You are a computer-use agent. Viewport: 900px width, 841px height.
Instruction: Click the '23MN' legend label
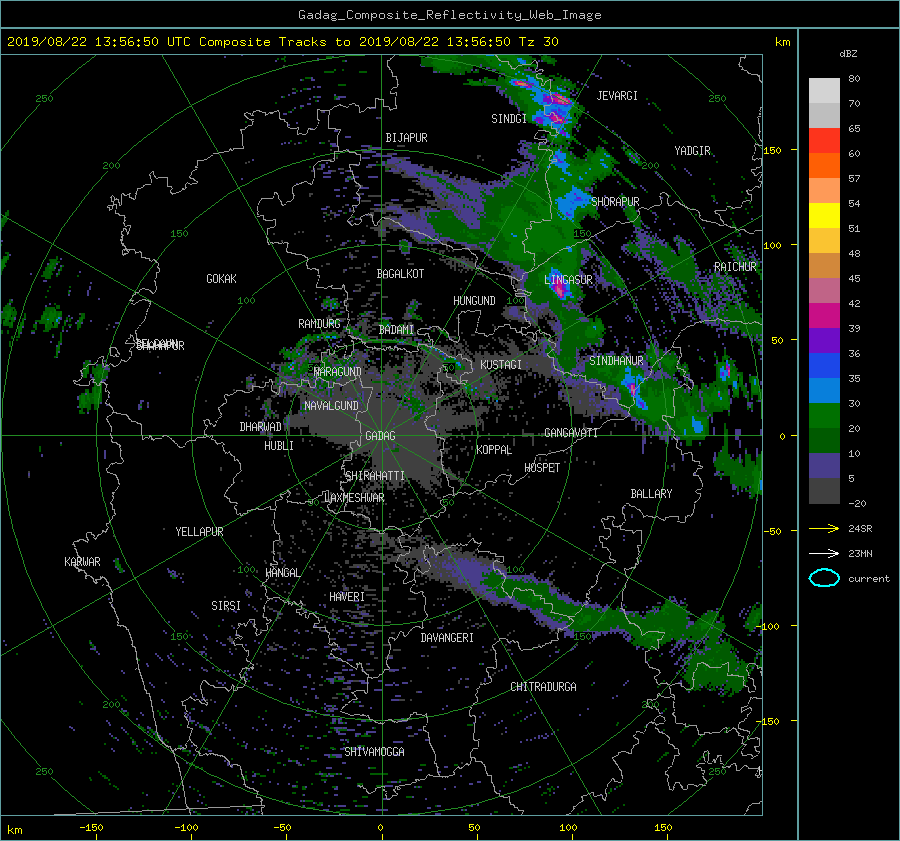[860, 554]
